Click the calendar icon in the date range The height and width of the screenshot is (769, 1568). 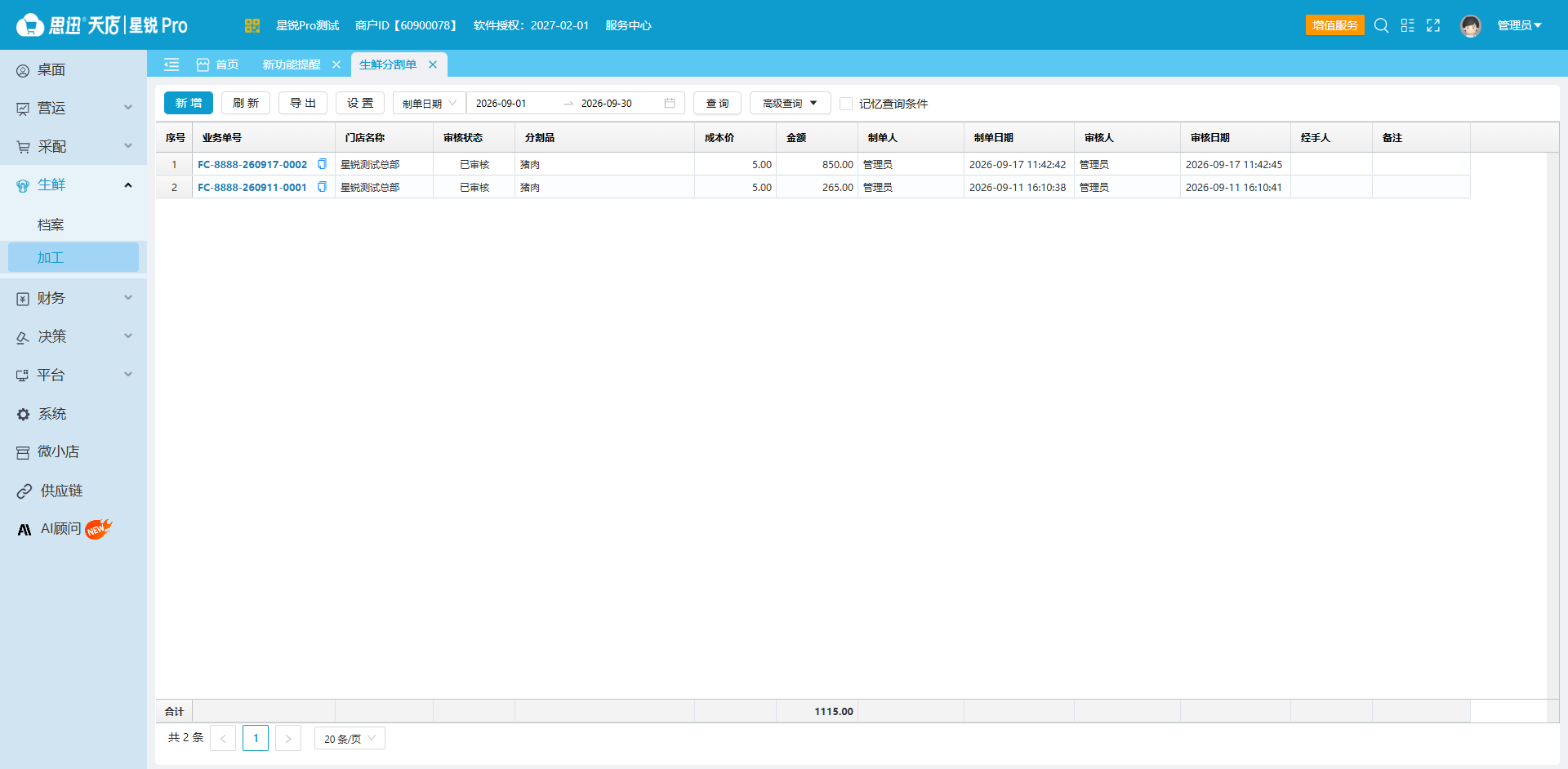(x=670, y=103)
